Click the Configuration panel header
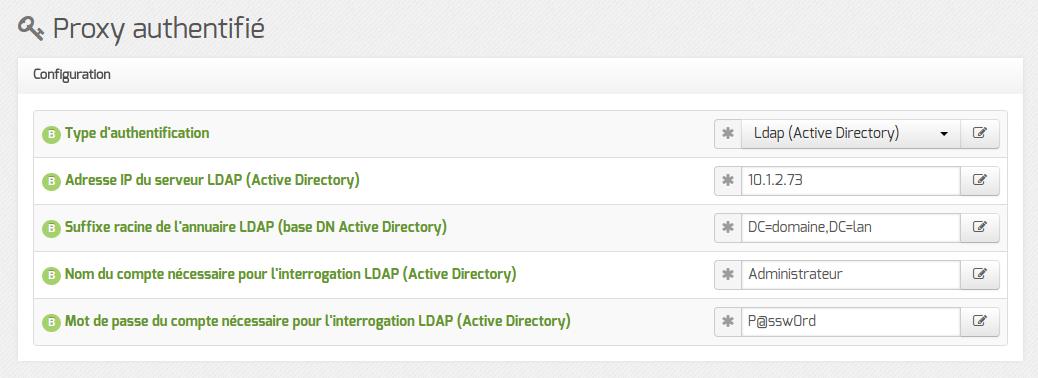This screenshot has width=1038, height=378. point(520,75)
